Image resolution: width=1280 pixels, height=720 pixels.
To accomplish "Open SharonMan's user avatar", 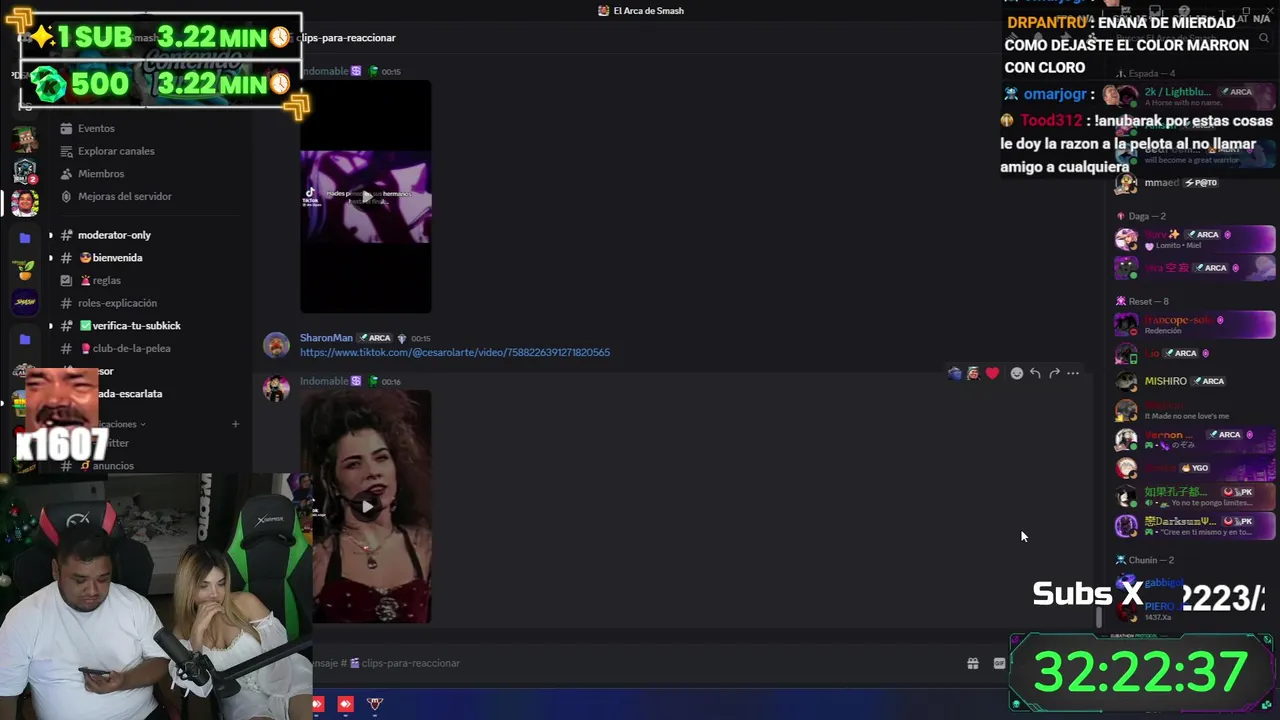I will (276, 346).
